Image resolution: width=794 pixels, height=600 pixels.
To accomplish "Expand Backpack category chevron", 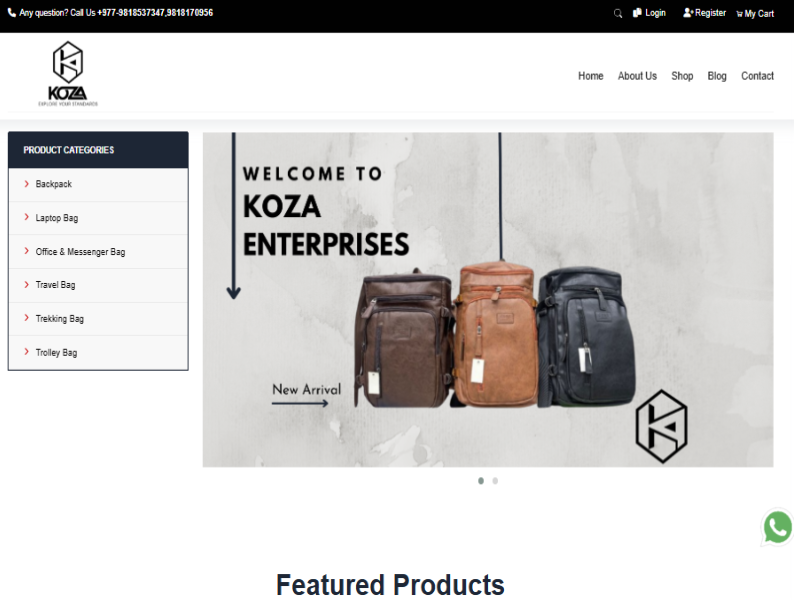I will tap(27, 184).
